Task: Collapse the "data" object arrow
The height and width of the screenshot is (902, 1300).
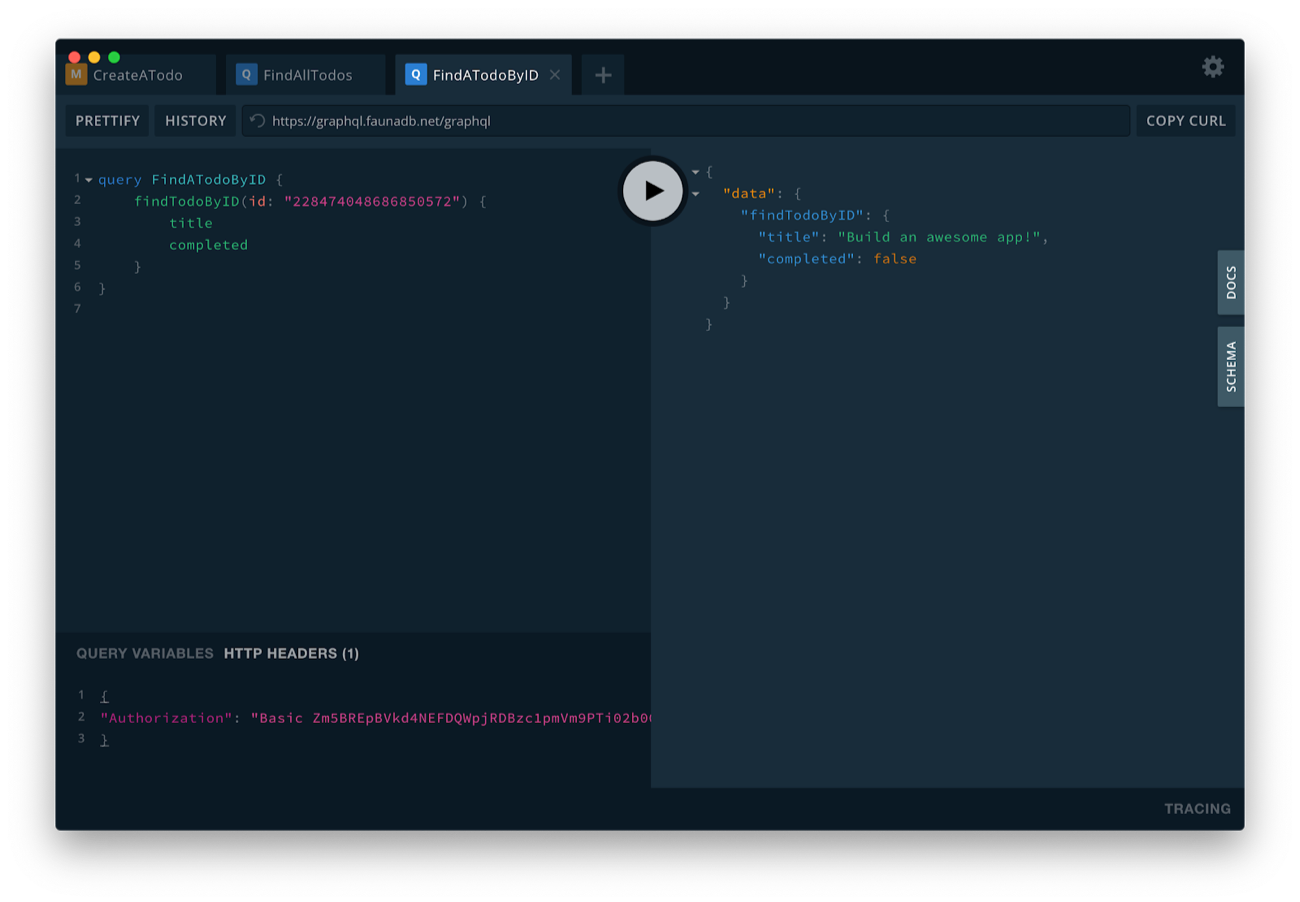Action: (x=696, y=194)
